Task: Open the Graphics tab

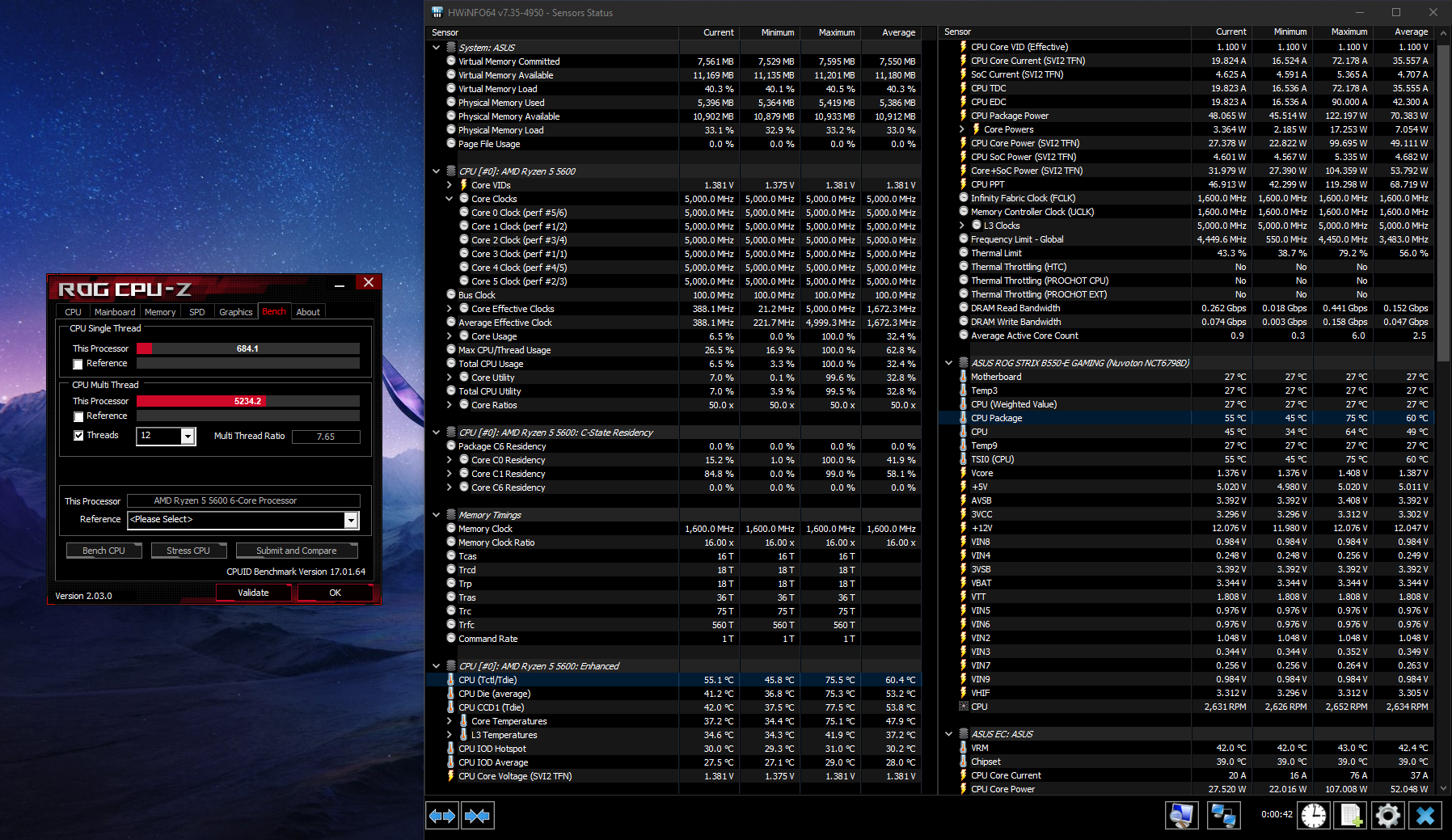Action: pyautogui.click(x=236, y=312)
